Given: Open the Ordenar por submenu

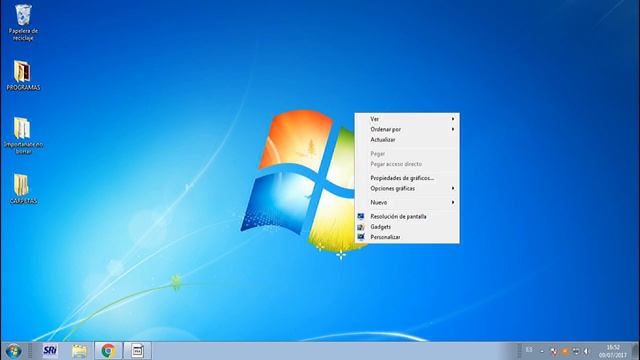Looking at the screenshot, I should coord(407,129).
